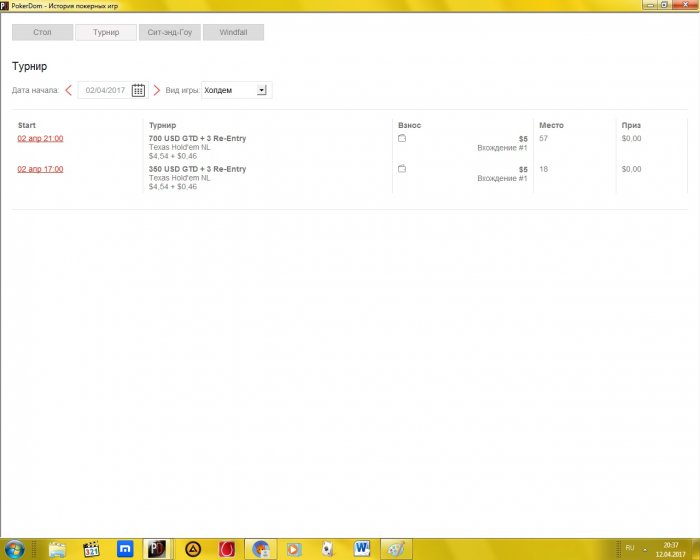Open the '02 апр 17:00' tournament link
The height and width of the screenshot is (560, 700).
40,170
